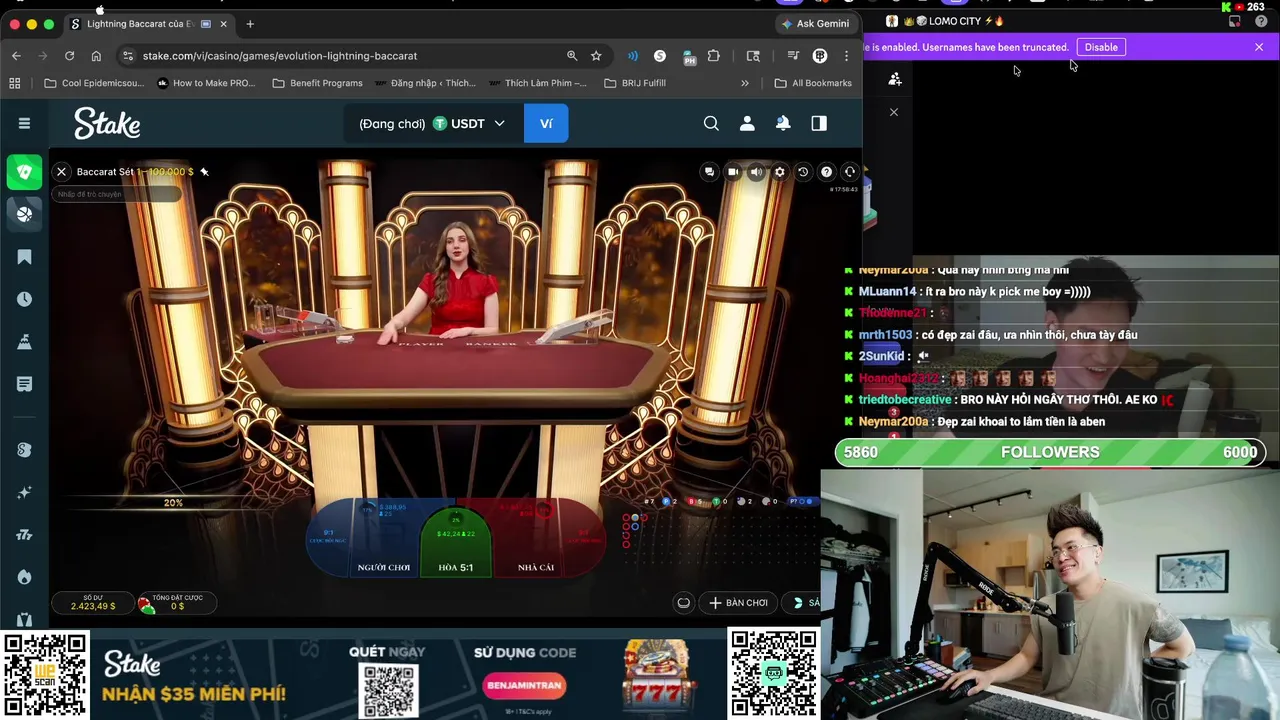Close the panel with X below the people icon
This screenshot has height=720, width=1280.
point(894,112)
